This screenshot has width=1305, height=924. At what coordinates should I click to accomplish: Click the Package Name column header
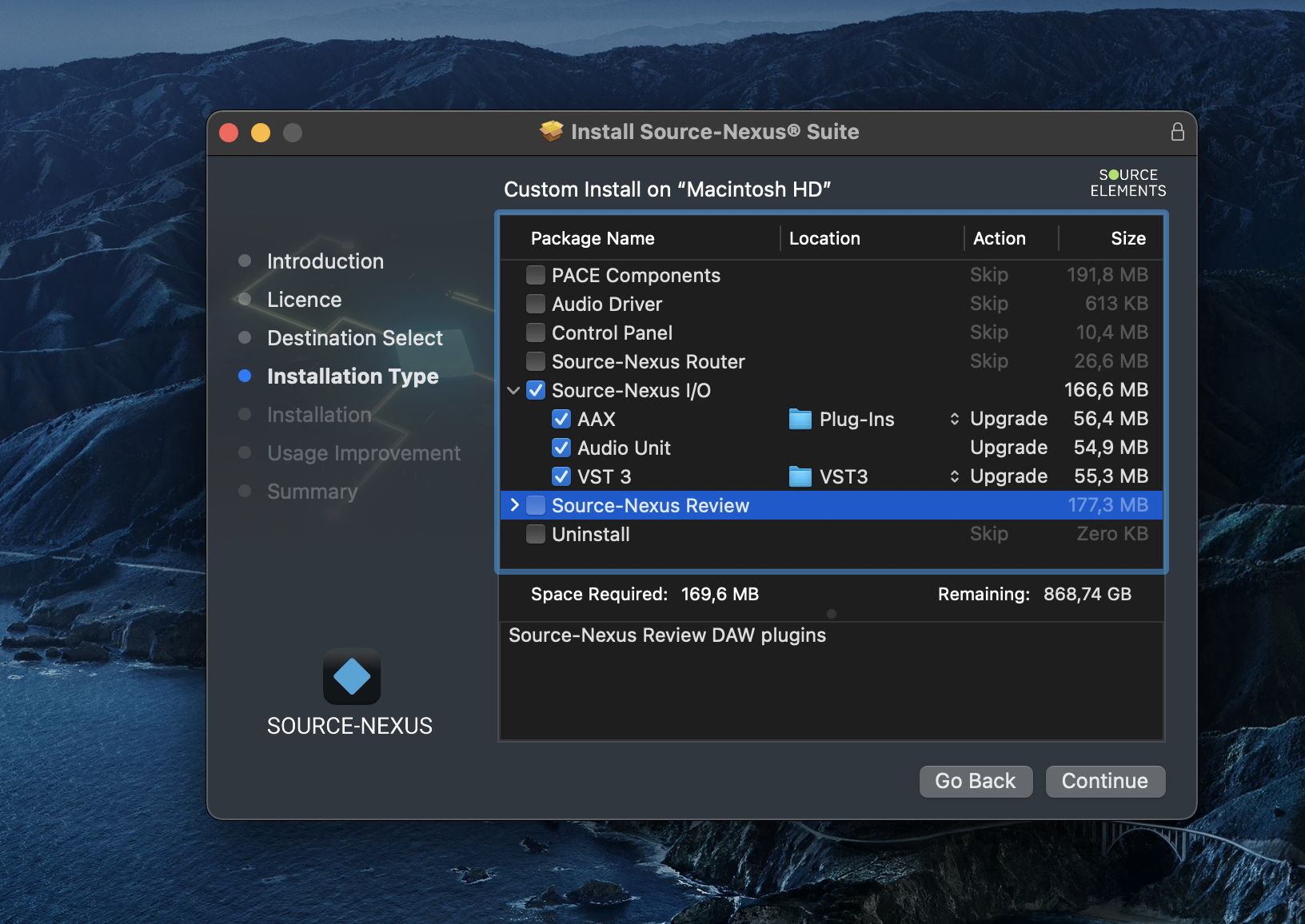(x=593, y=238)
